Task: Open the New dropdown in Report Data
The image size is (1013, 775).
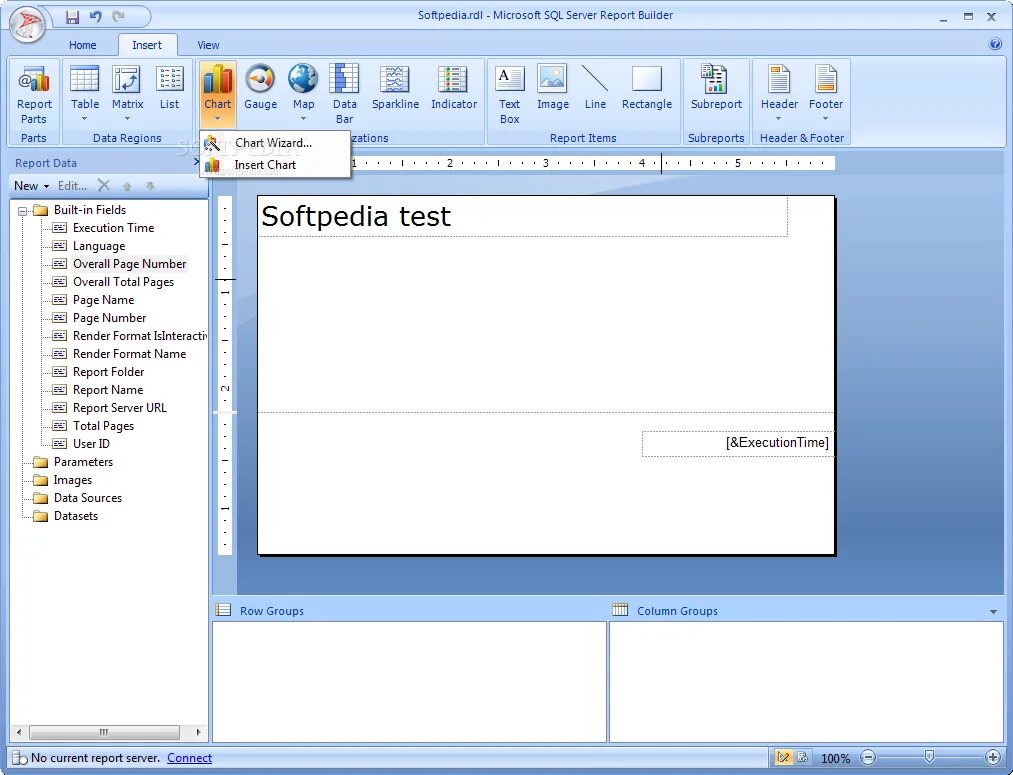Action: pos(32,186)
